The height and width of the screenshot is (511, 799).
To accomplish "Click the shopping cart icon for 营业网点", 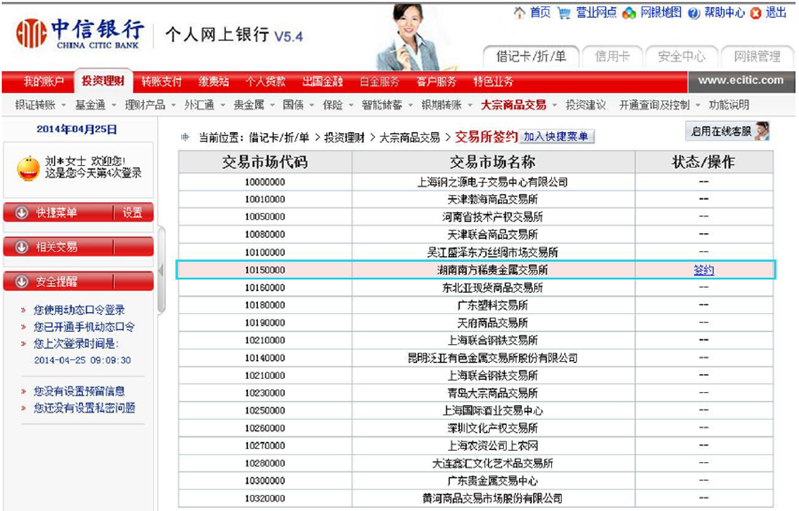I will click(x=564, y=13).
